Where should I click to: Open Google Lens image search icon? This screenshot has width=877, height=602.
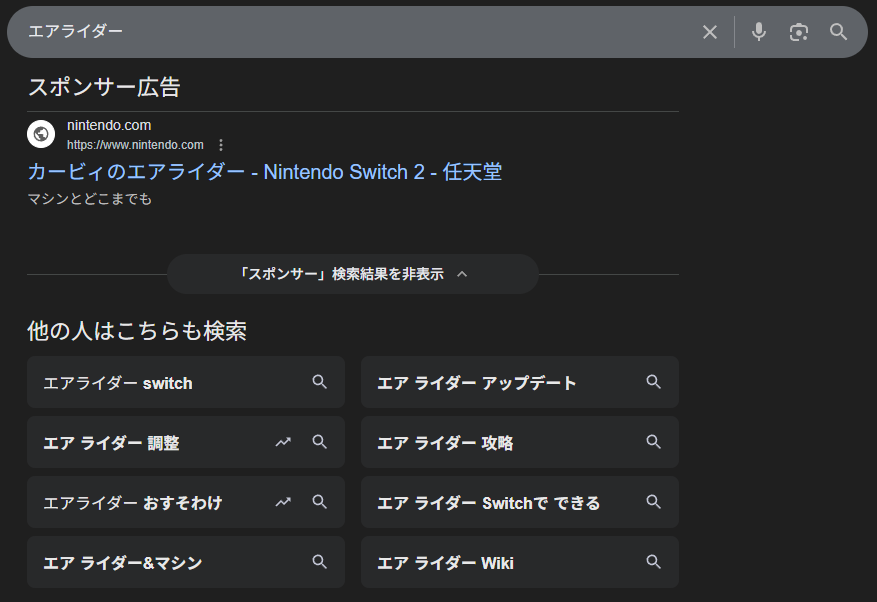point(798,32)
